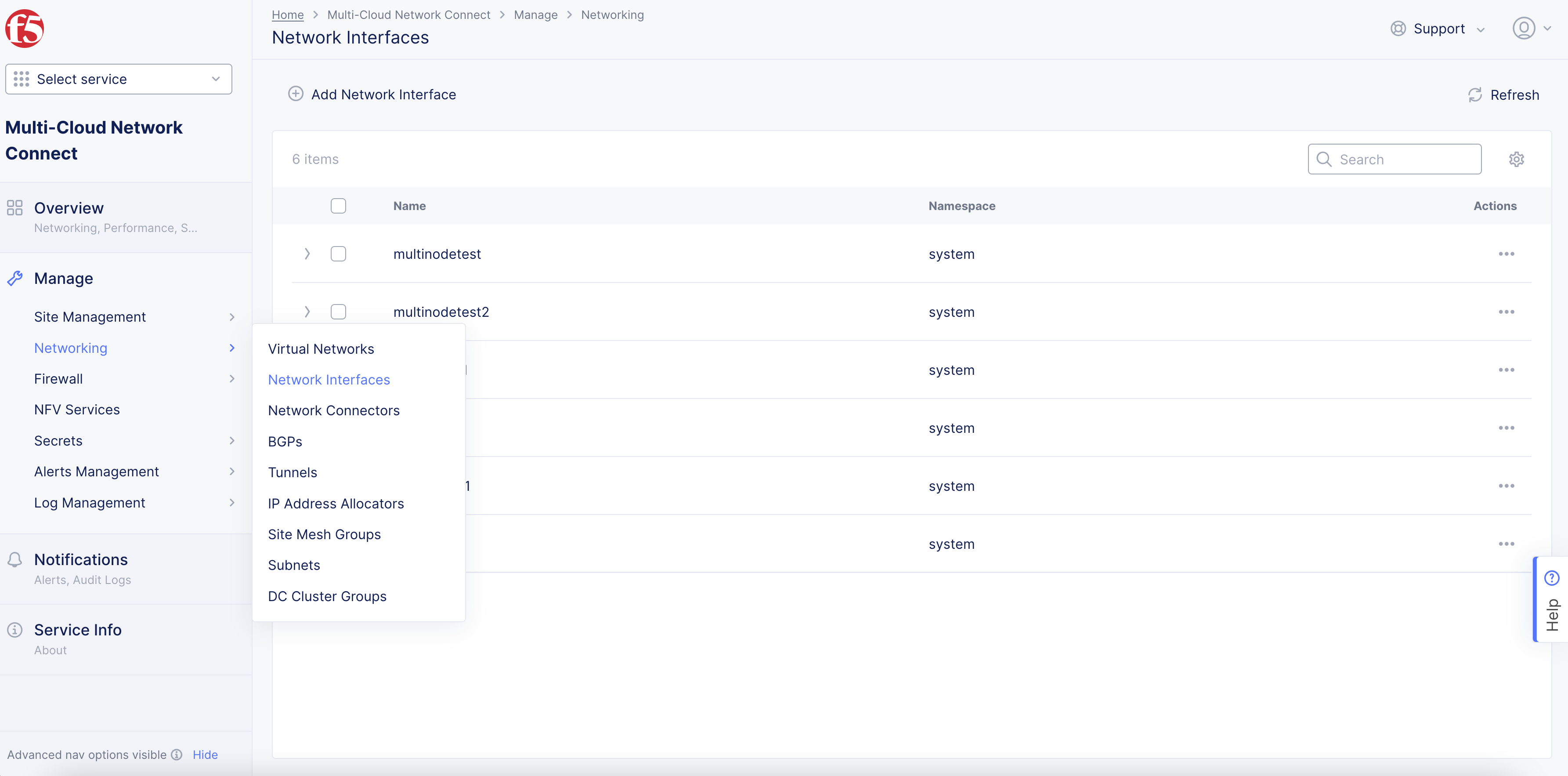Viewport: 1568px width, 776px height.
Task: Choose Site Mesh Groups menu item
Action: [325, 534]
